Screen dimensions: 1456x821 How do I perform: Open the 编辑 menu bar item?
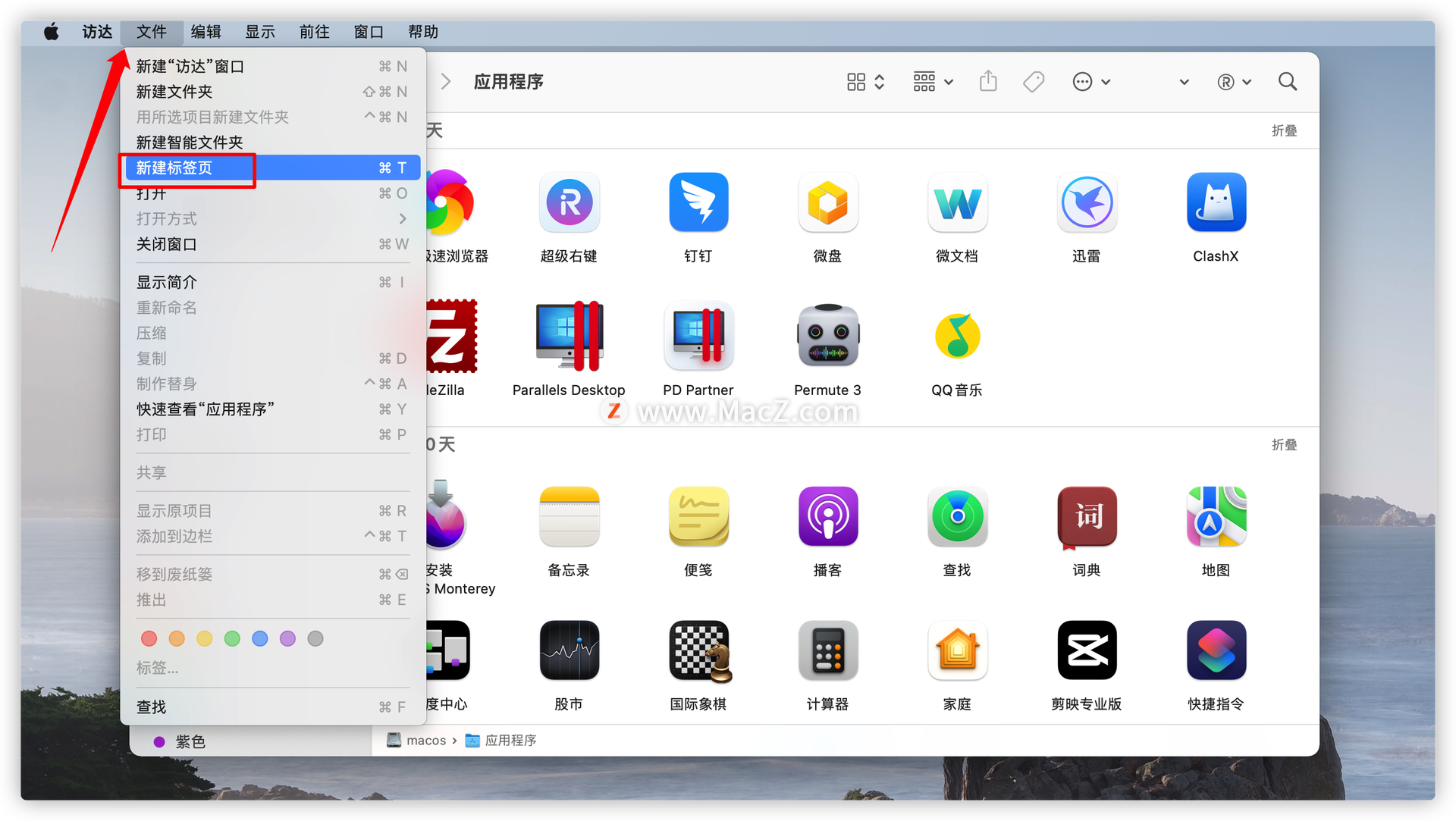(x=206, y=32)
